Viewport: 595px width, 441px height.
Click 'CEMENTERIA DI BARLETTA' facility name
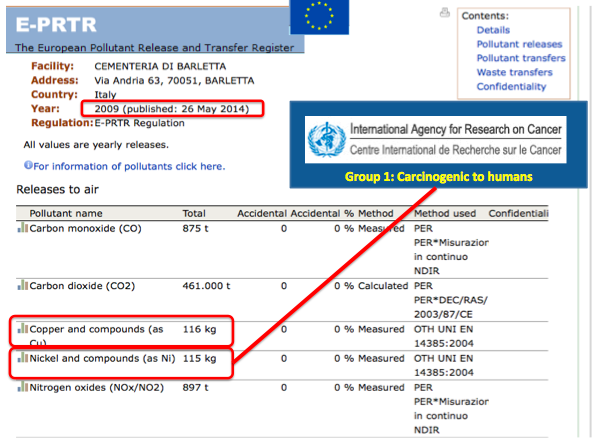point(160,66)
